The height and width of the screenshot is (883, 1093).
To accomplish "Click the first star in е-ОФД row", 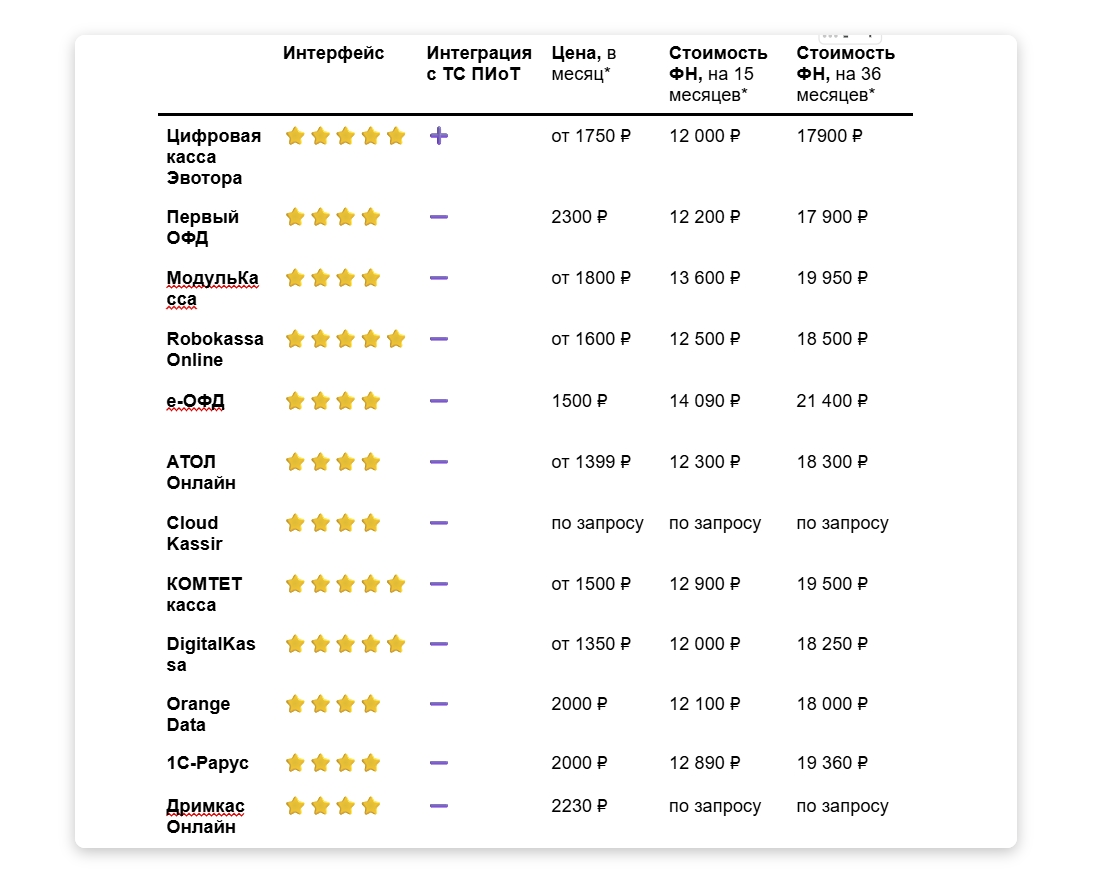I will coord(295,401).
